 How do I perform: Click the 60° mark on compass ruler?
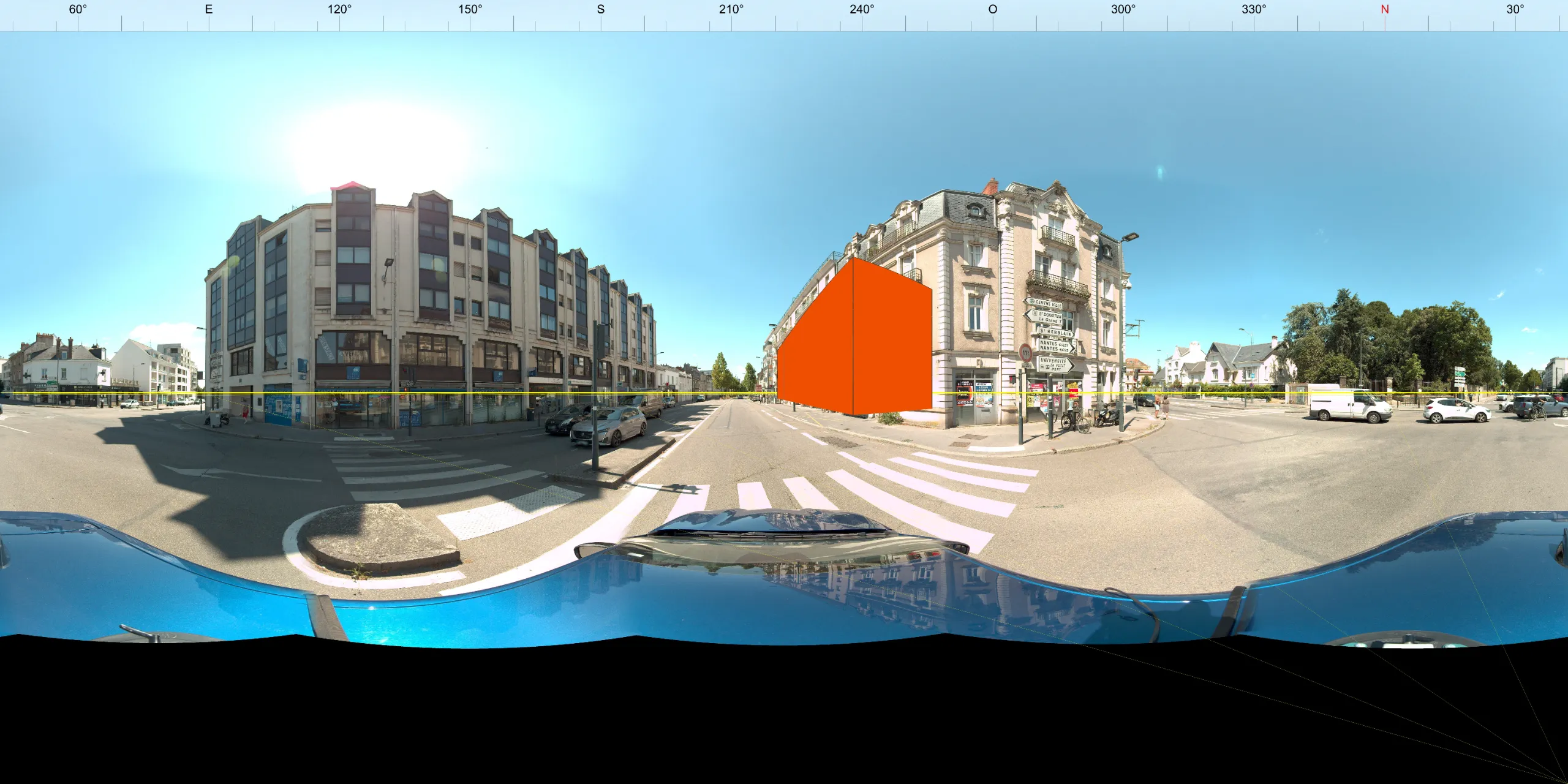[x=78, y=9]
